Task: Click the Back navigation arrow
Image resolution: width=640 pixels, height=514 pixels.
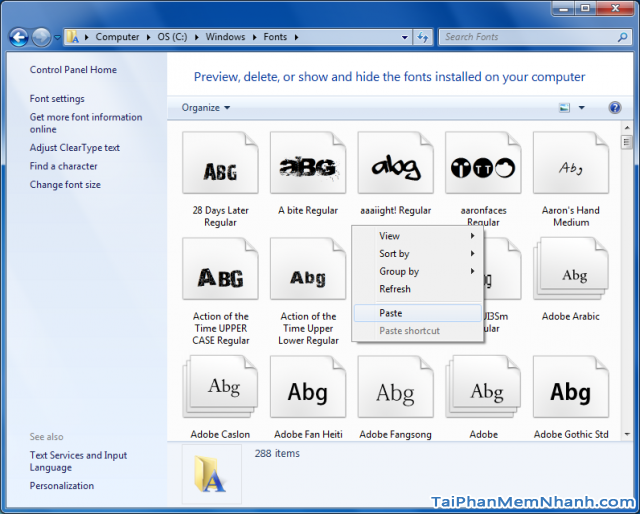Action: point(19,38)
